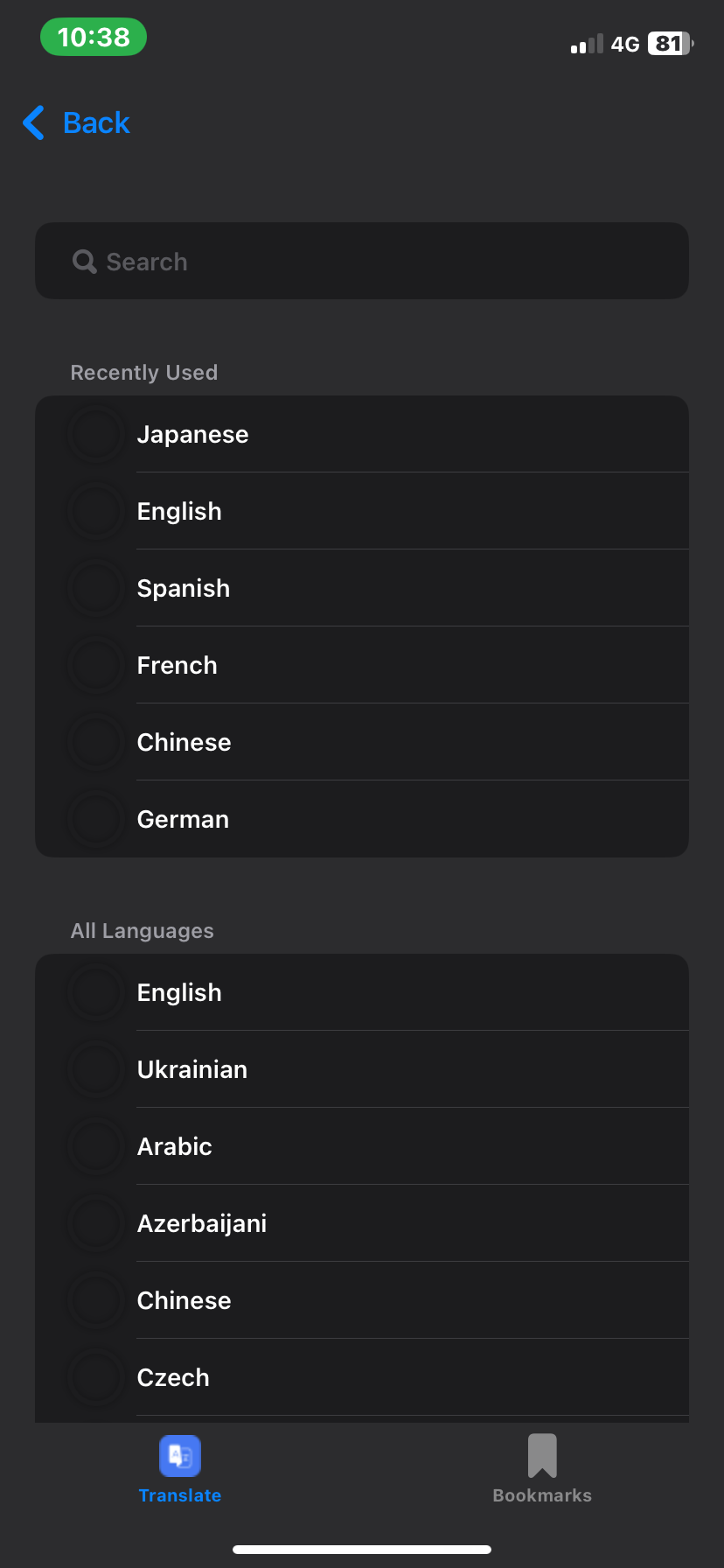
Task: Pick Arabic in the language list
Action: coord(175,1147)
